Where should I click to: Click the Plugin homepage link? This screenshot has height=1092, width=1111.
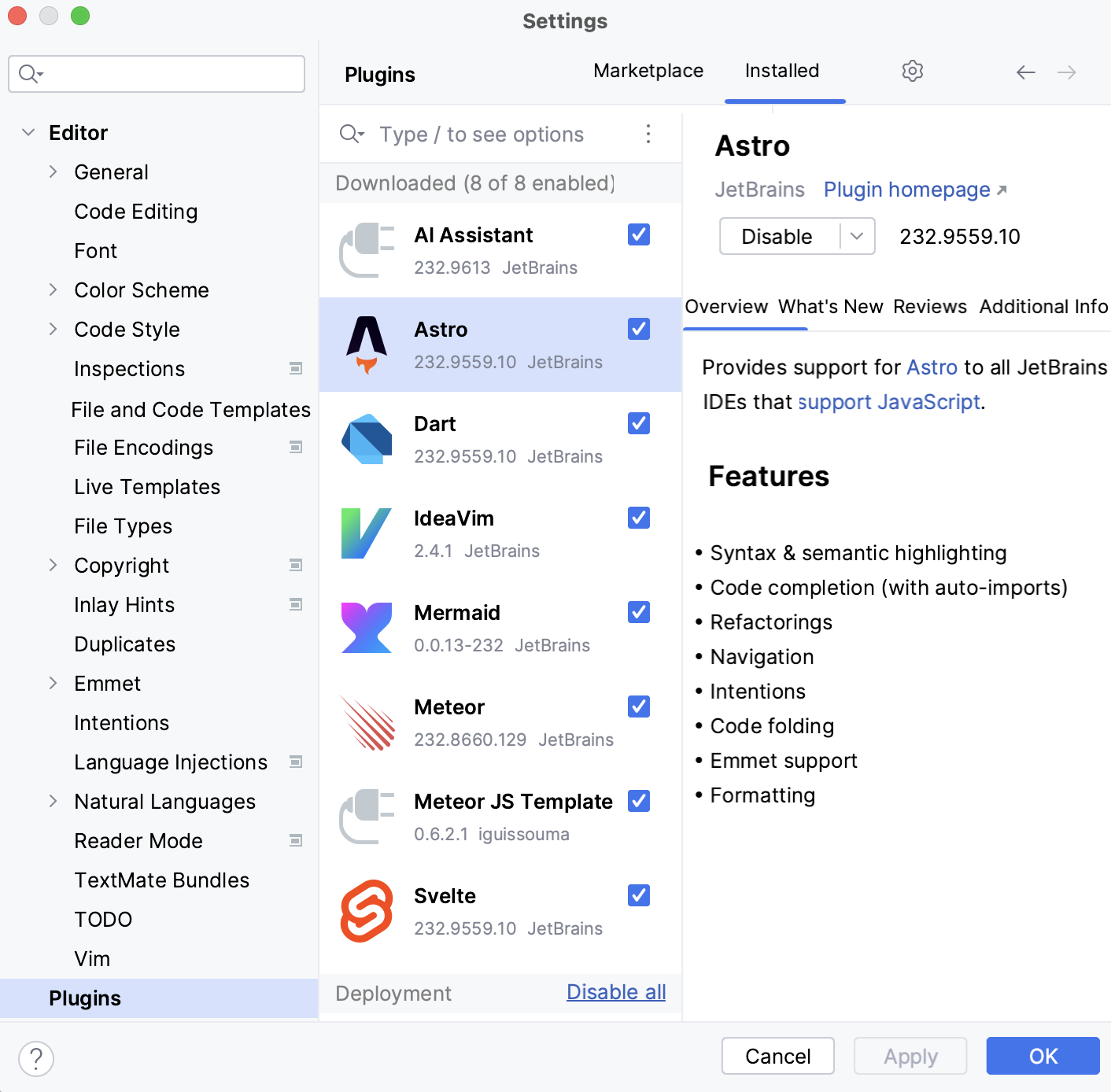tap(906, 190)
